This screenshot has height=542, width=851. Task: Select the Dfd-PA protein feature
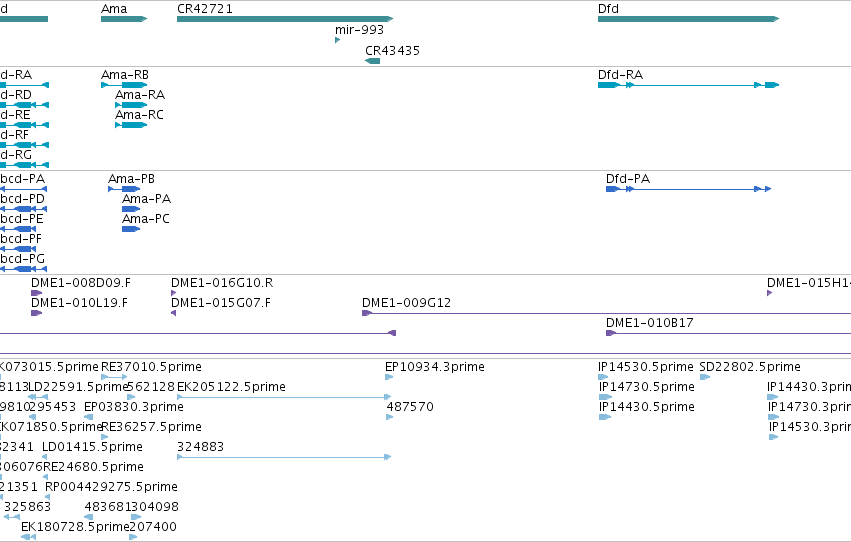(688, 189)
